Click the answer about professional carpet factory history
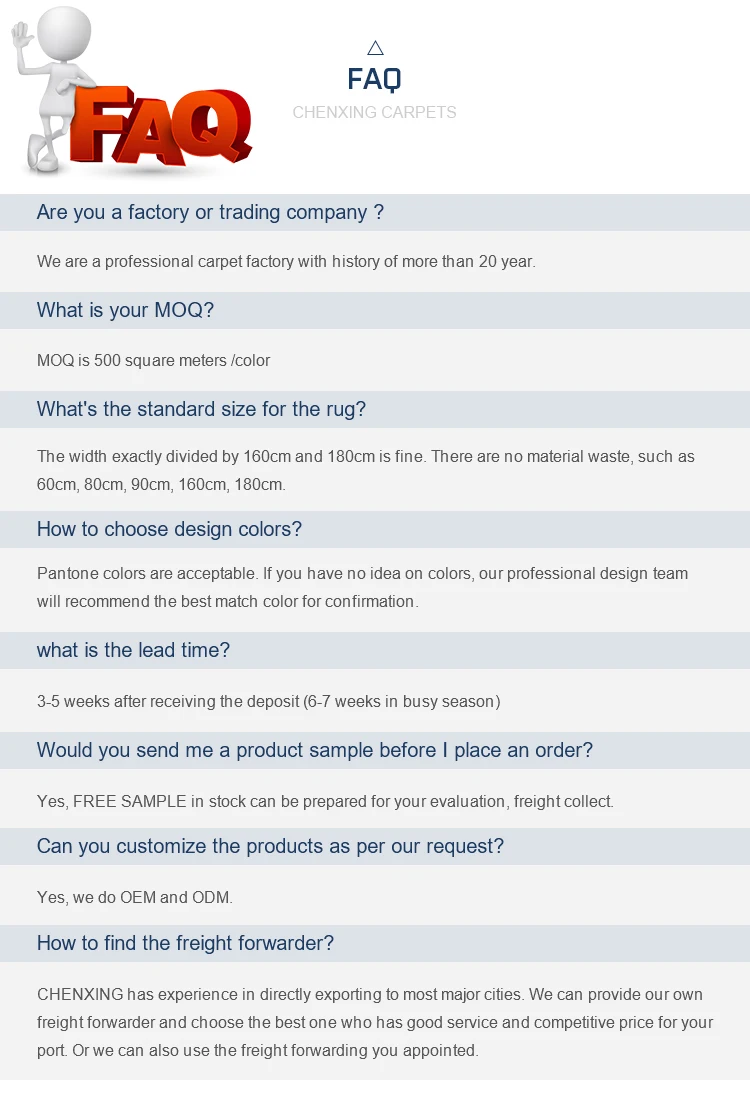Viewport: 750px width, 1103px height. coord(286,261)
